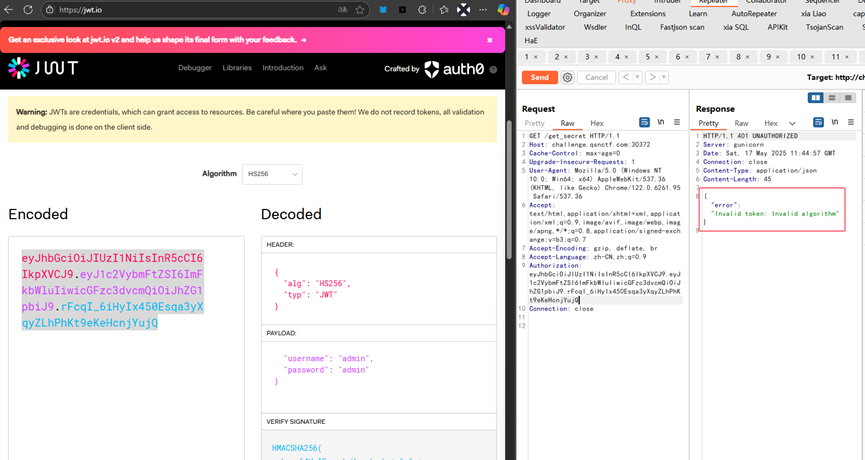Open the Organizer tab in Burp
The image size is (865, 460).
pyautogui.click(x=589, y=14)
